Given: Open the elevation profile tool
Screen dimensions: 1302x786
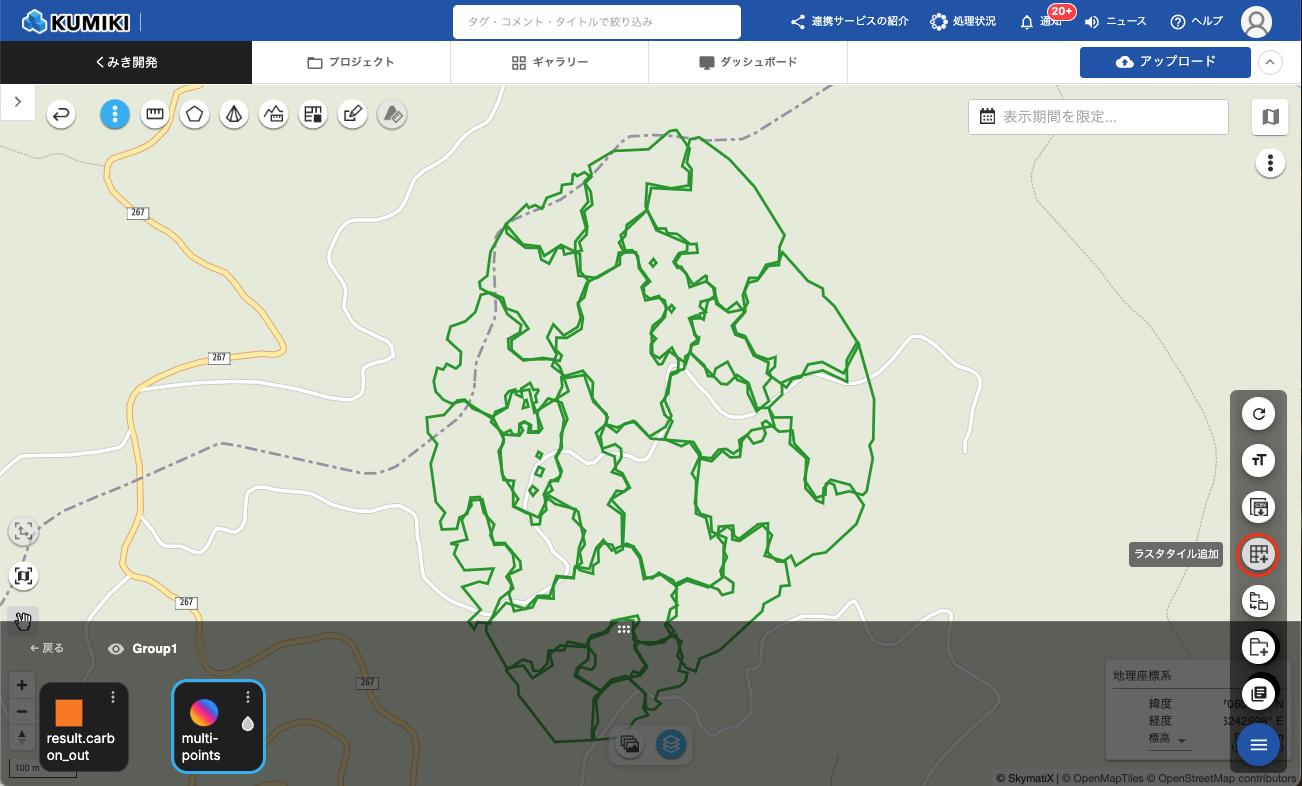Looking at the screenshot, I should 273,115.
